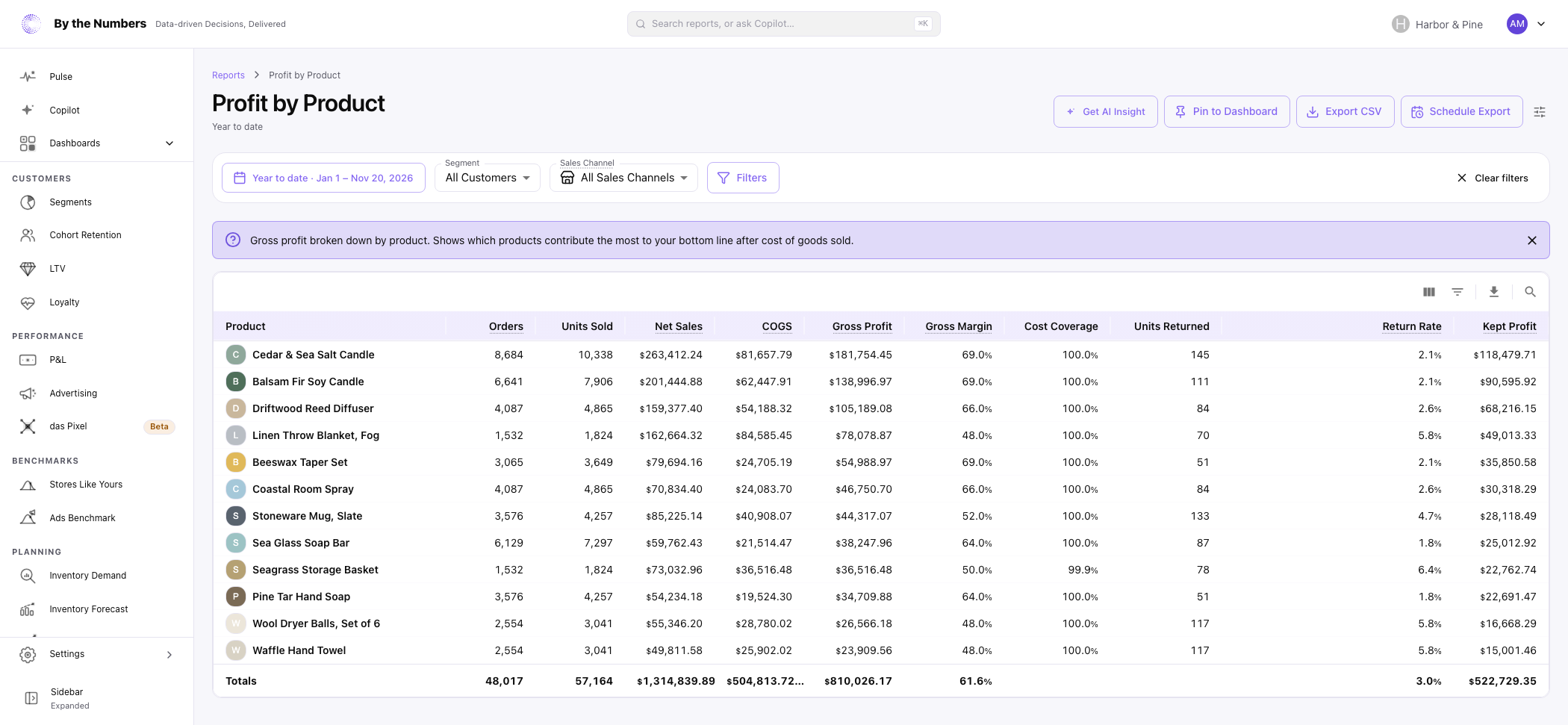1568x725 pixels.
Task: Open the All Sales Channels dropdown
Action: (x=623, y=178)
